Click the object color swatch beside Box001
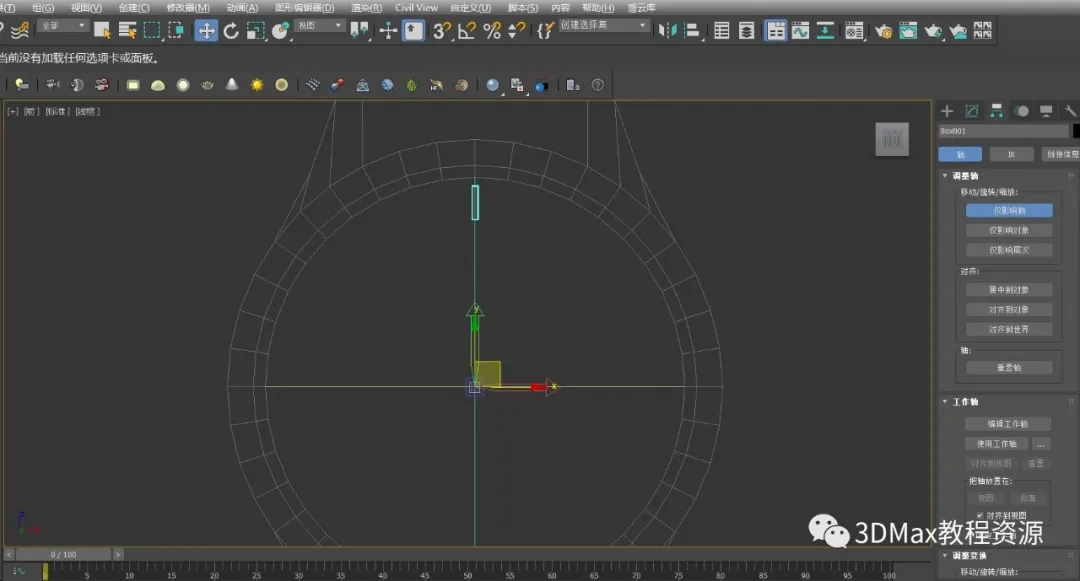This screenshot has width=1080, height=581. pyautogui.click(x=1076, y=131)
